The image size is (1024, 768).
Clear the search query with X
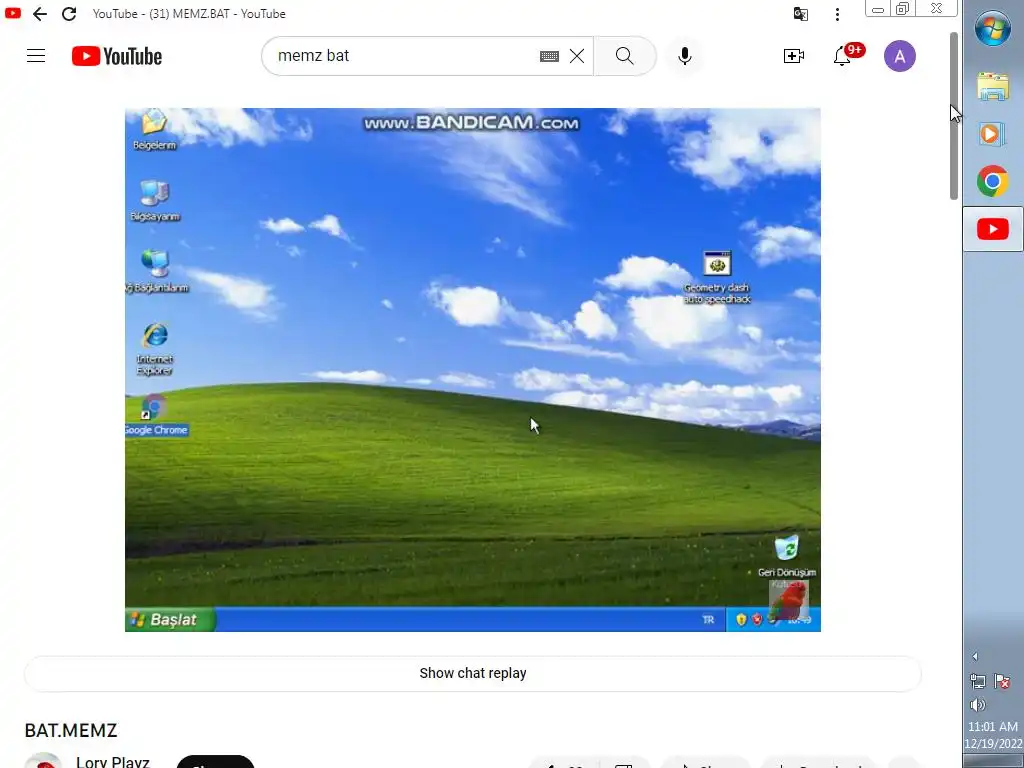pos(577,56)
